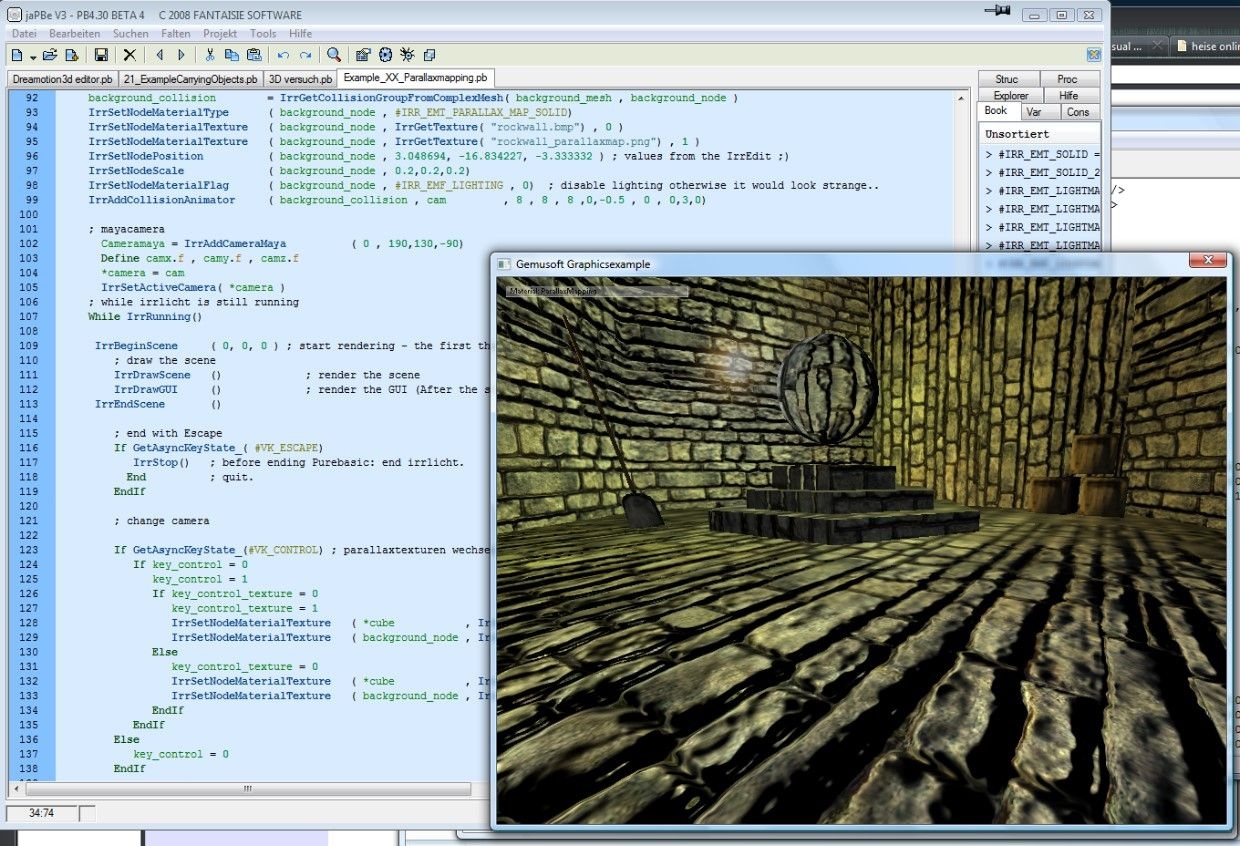Click the Save floppy disk icon
1240x846 pixels.
coord(101,55)
